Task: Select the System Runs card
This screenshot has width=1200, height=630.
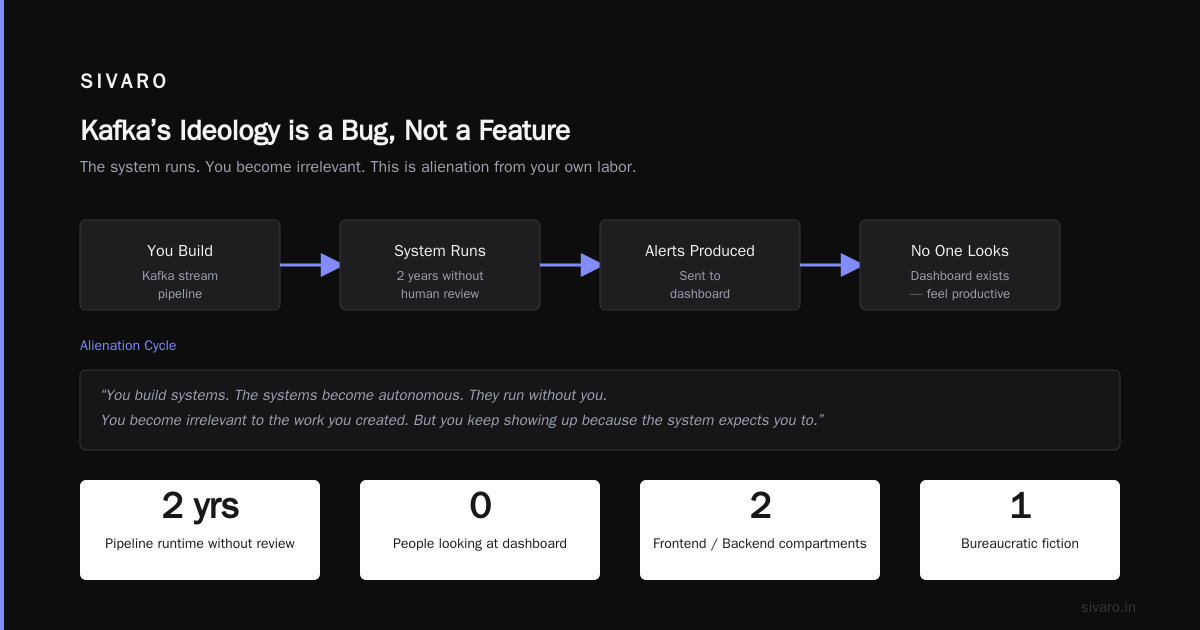Action: point(440,265)
